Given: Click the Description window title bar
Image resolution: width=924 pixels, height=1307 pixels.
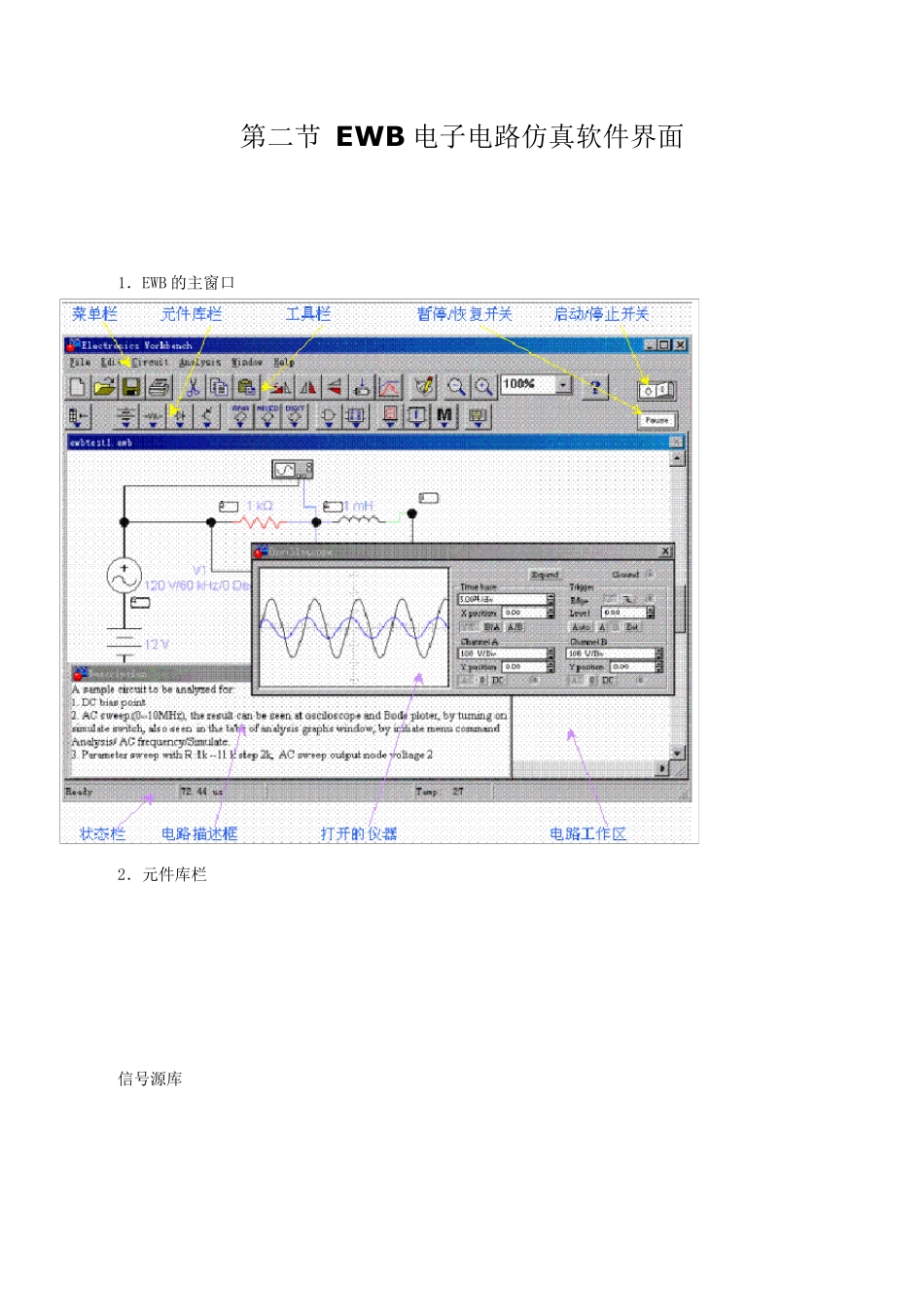Looking at the screenshot, I should (160, 673).
